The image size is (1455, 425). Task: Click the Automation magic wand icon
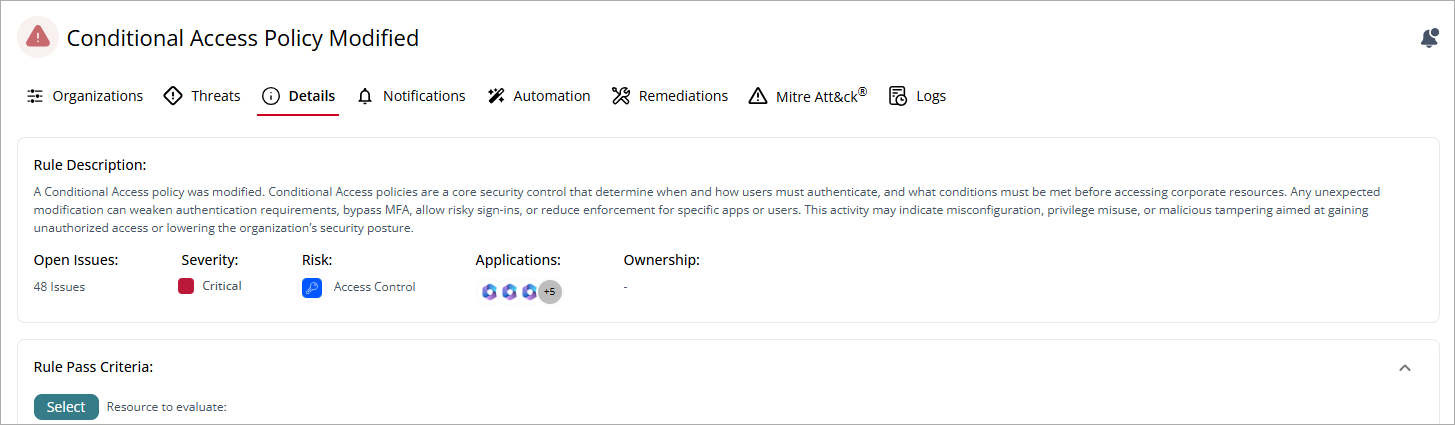(496, 96)
